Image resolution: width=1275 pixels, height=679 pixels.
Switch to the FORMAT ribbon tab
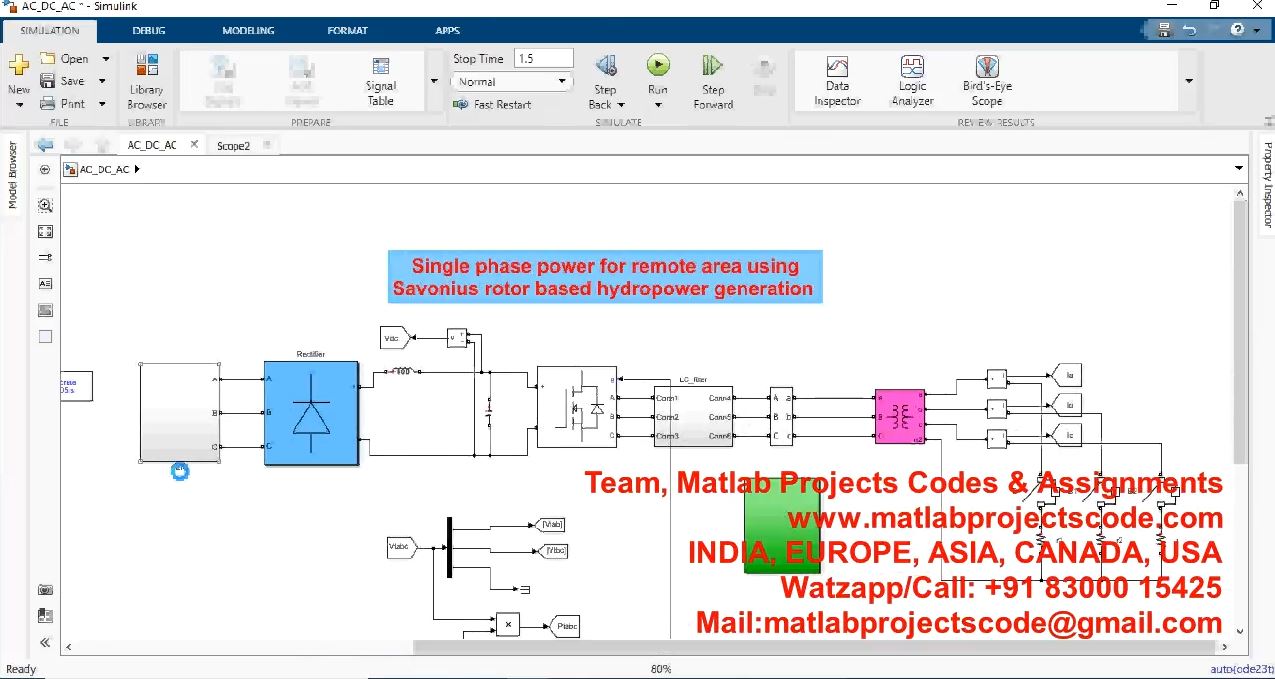coord(347,31)
